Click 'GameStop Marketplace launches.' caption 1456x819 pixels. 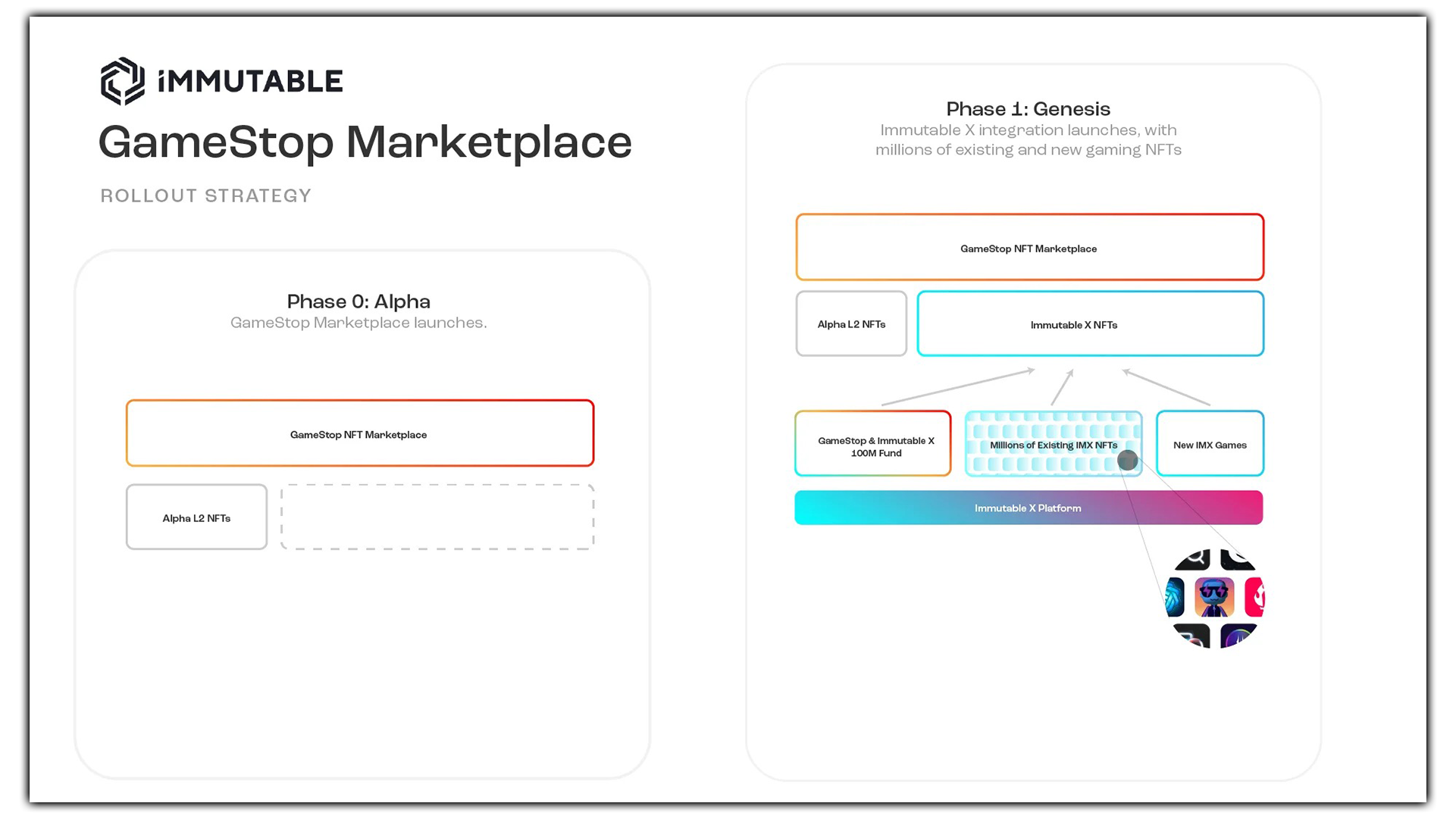[359, 324]
